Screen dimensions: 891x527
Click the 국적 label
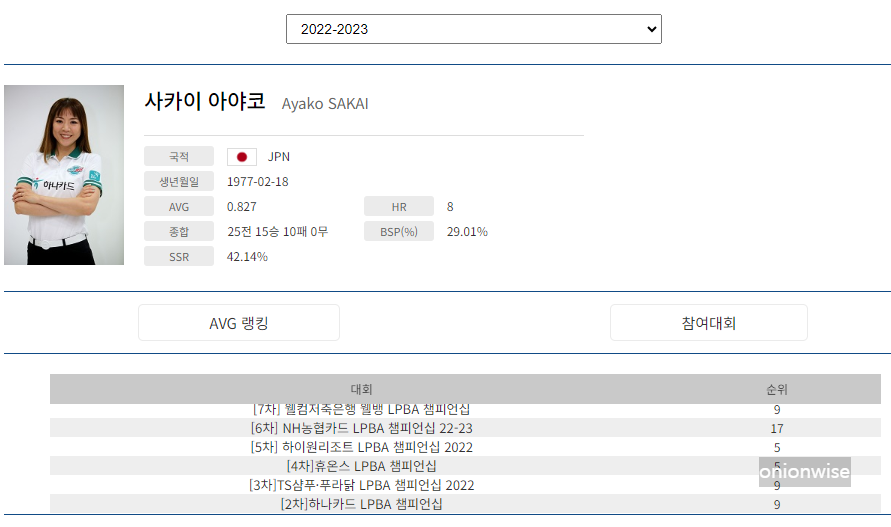coord(179,156)
